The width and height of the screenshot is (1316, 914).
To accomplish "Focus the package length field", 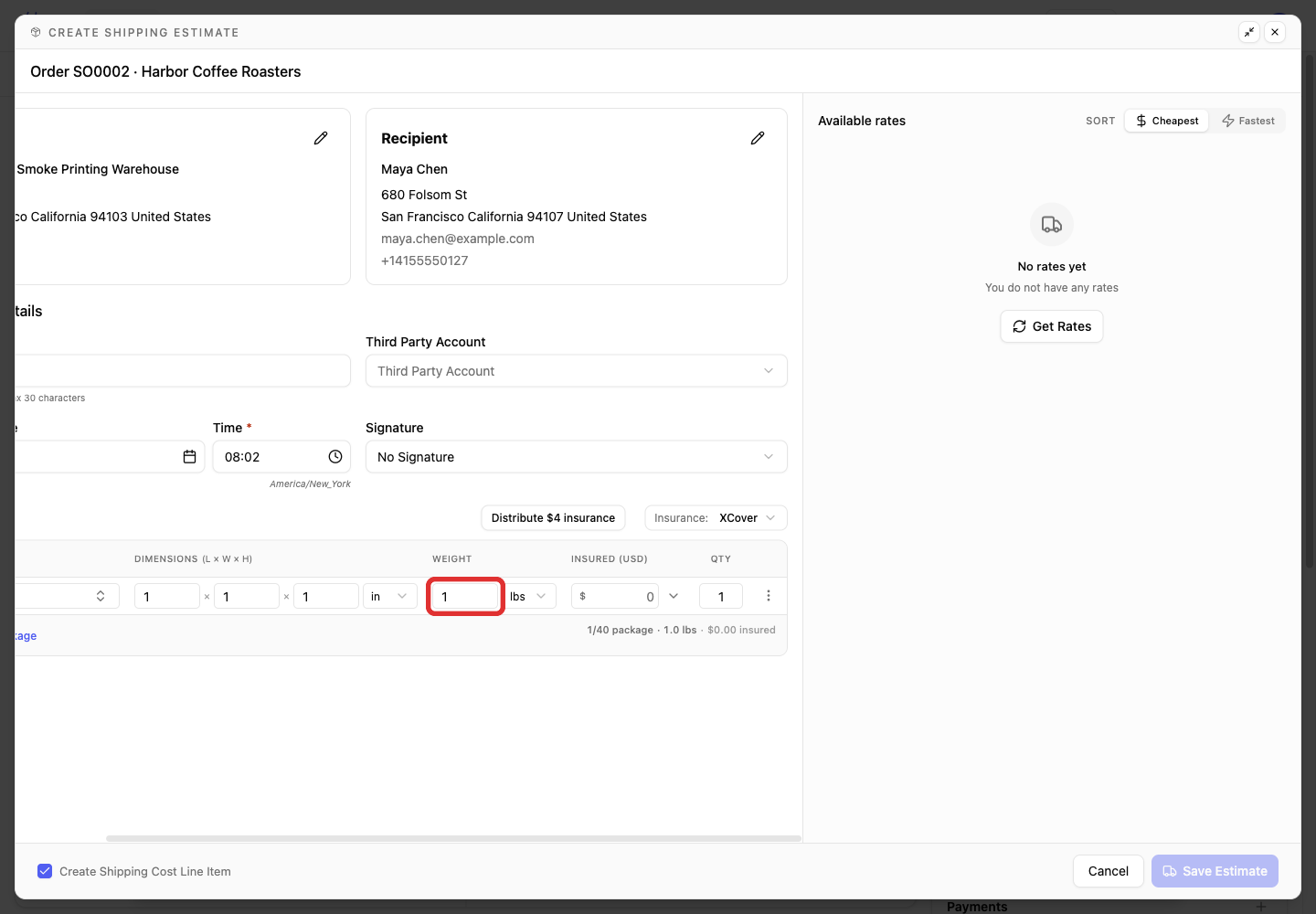I will (x=167, y=596).
